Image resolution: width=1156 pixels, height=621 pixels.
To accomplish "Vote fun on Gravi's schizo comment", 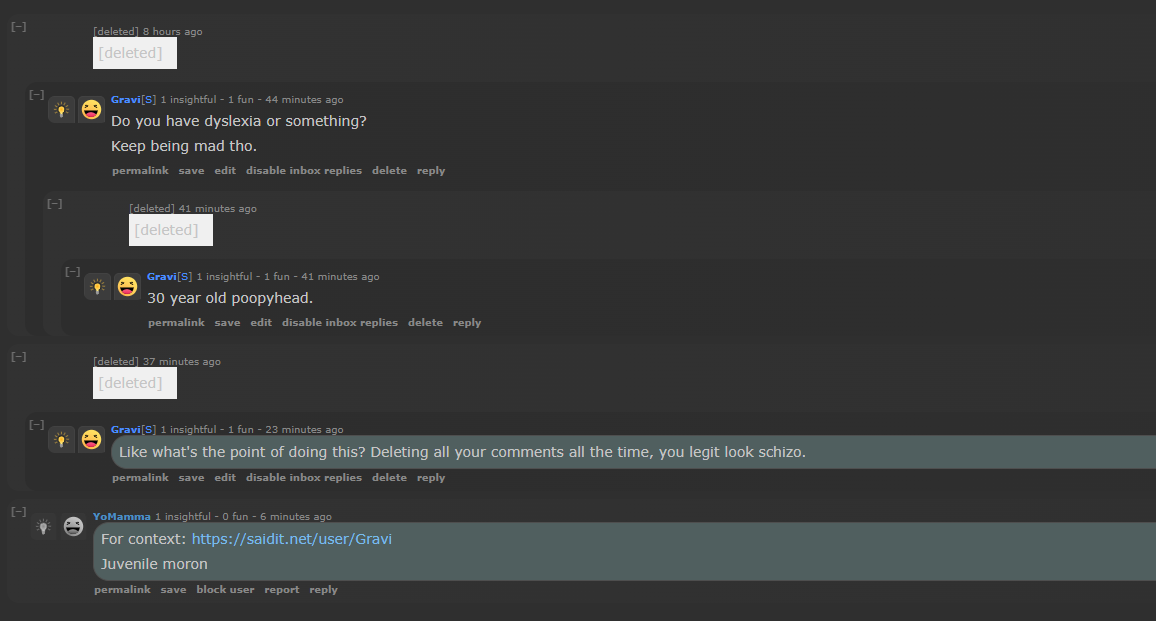I will coord(91,440).
